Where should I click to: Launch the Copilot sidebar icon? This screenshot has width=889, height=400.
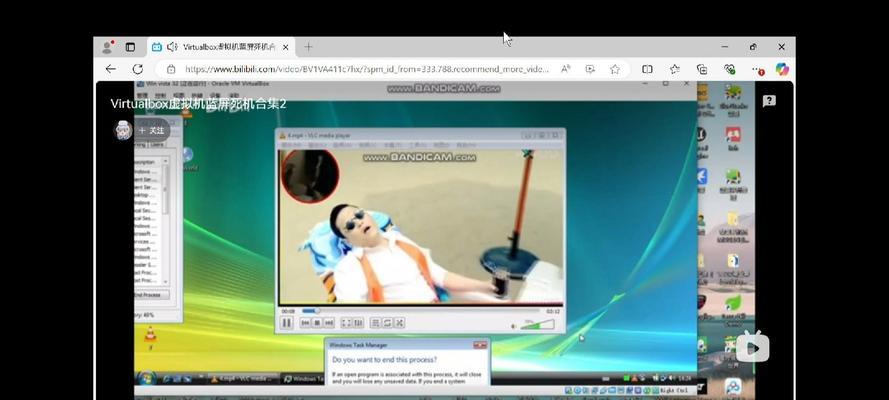(x=782, y=69)
